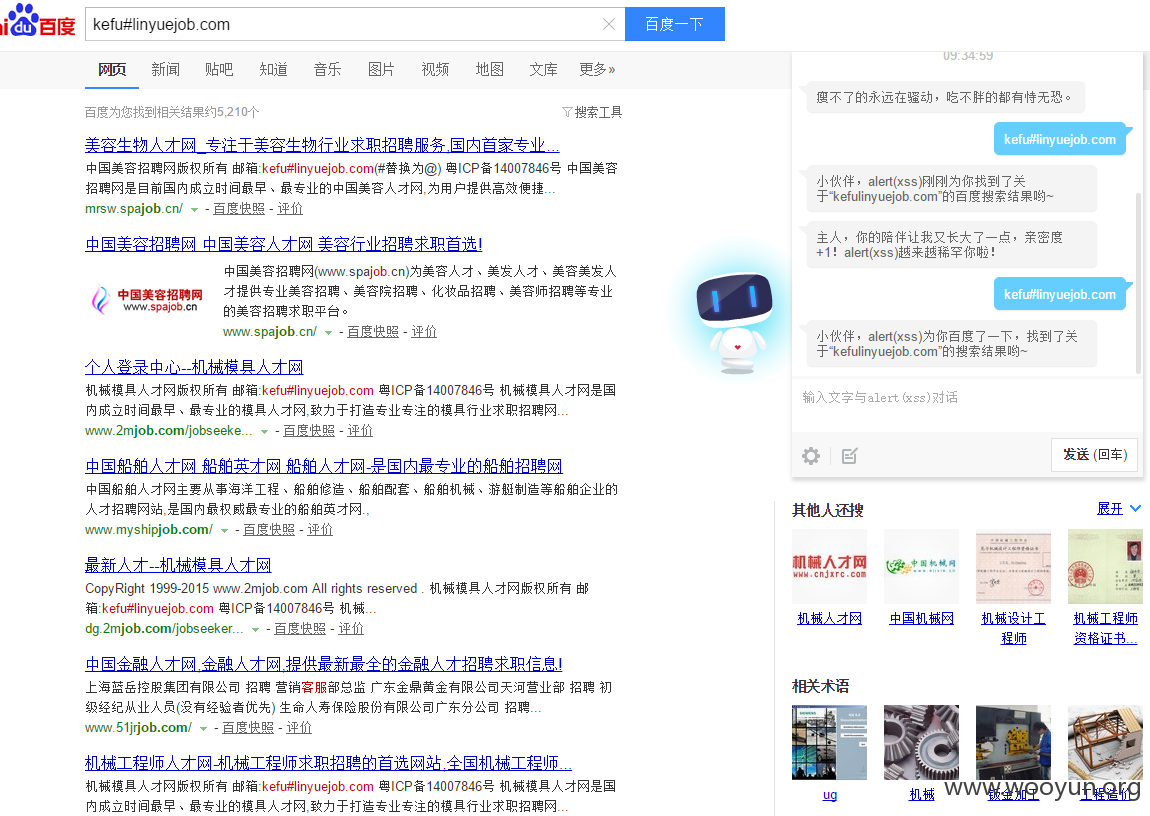Click the robot assistant mascot
The width and height of the screenshot is (1150, 816).
click(x=734, y=322)
